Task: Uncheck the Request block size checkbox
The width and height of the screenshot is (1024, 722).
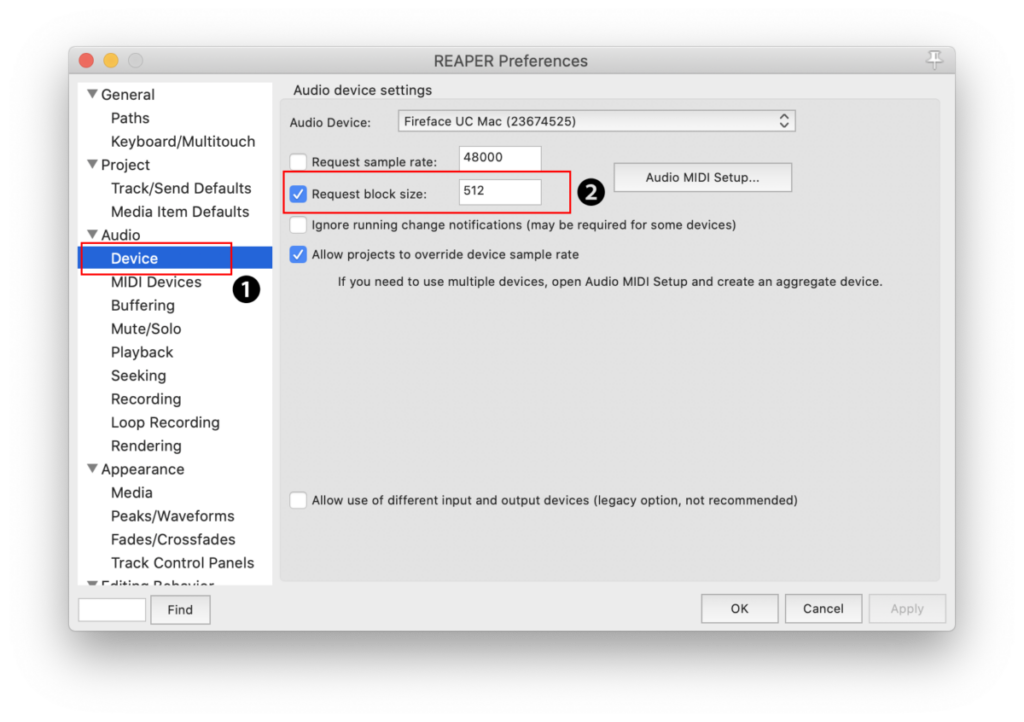Action: click(298, 194)
